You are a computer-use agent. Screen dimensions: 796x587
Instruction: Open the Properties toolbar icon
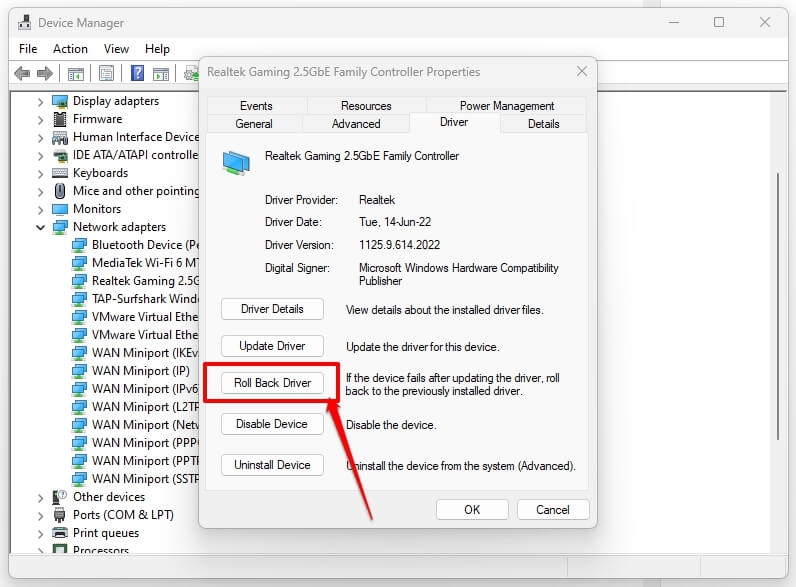coord(106,74)
